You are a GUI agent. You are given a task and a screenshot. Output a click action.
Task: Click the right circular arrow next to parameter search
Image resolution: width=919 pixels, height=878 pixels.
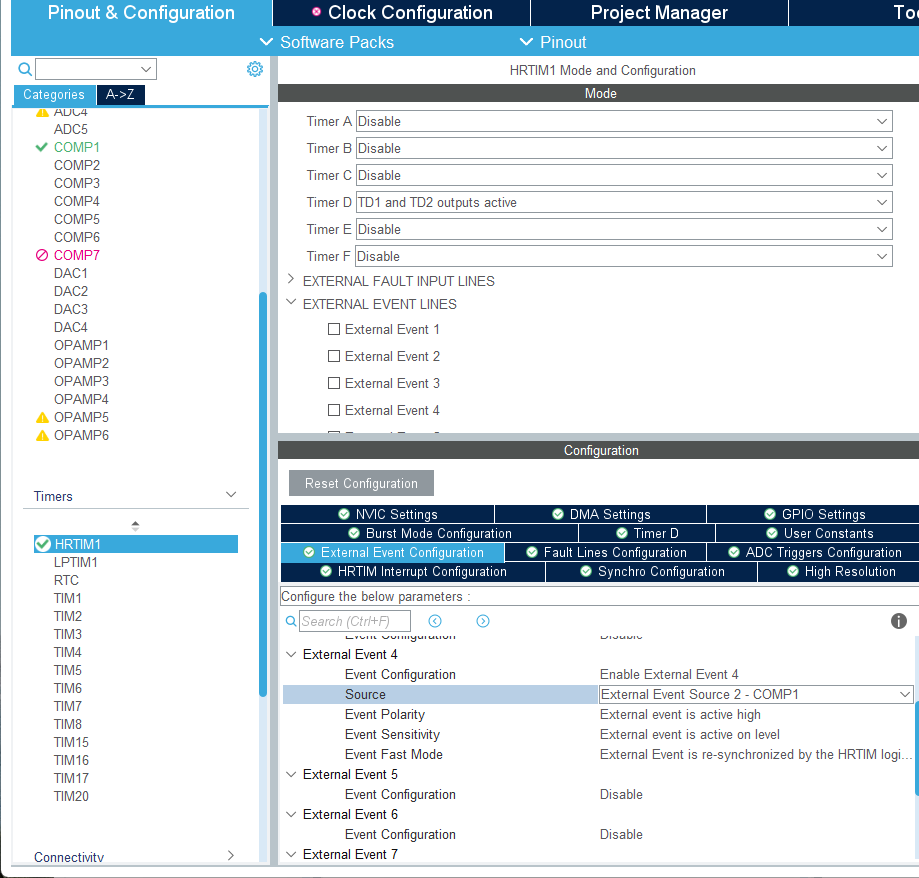[x=483, y=621]
